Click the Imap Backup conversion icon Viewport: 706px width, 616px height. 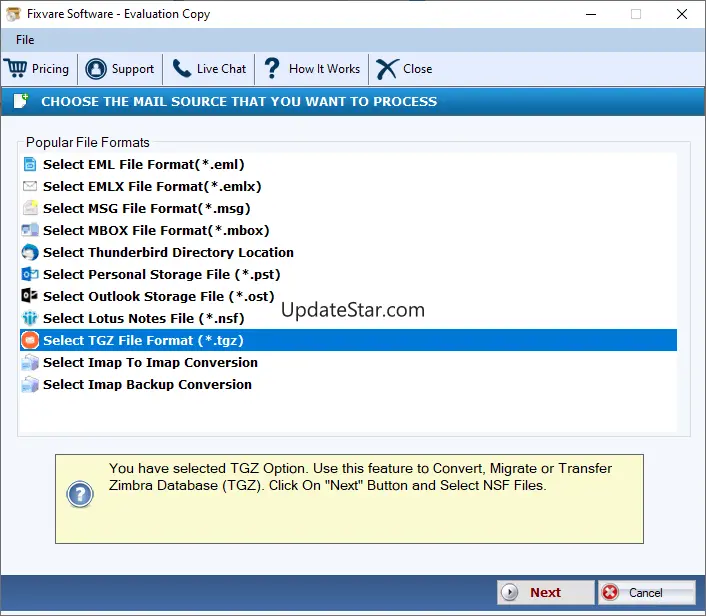click(30, 385)
